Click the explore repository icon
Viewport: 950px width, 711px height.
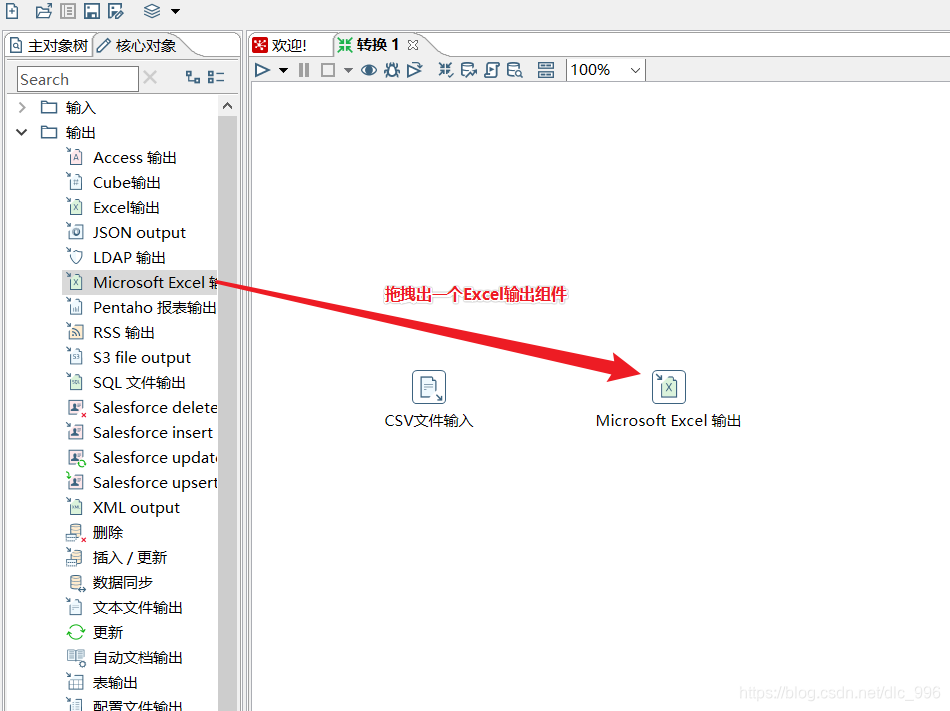coord(68,11)
